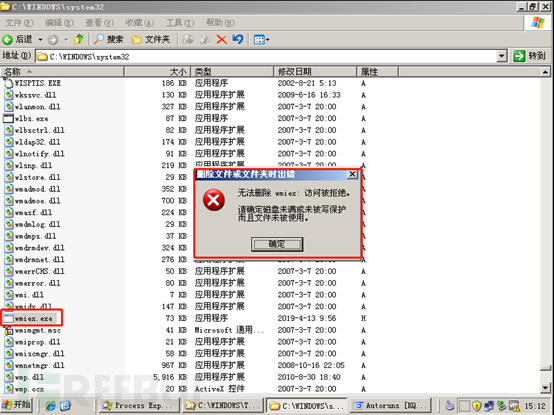Viewport: 554px width, 415px height.
Task: Open the 收藏 menu
Action: point(140,23)
